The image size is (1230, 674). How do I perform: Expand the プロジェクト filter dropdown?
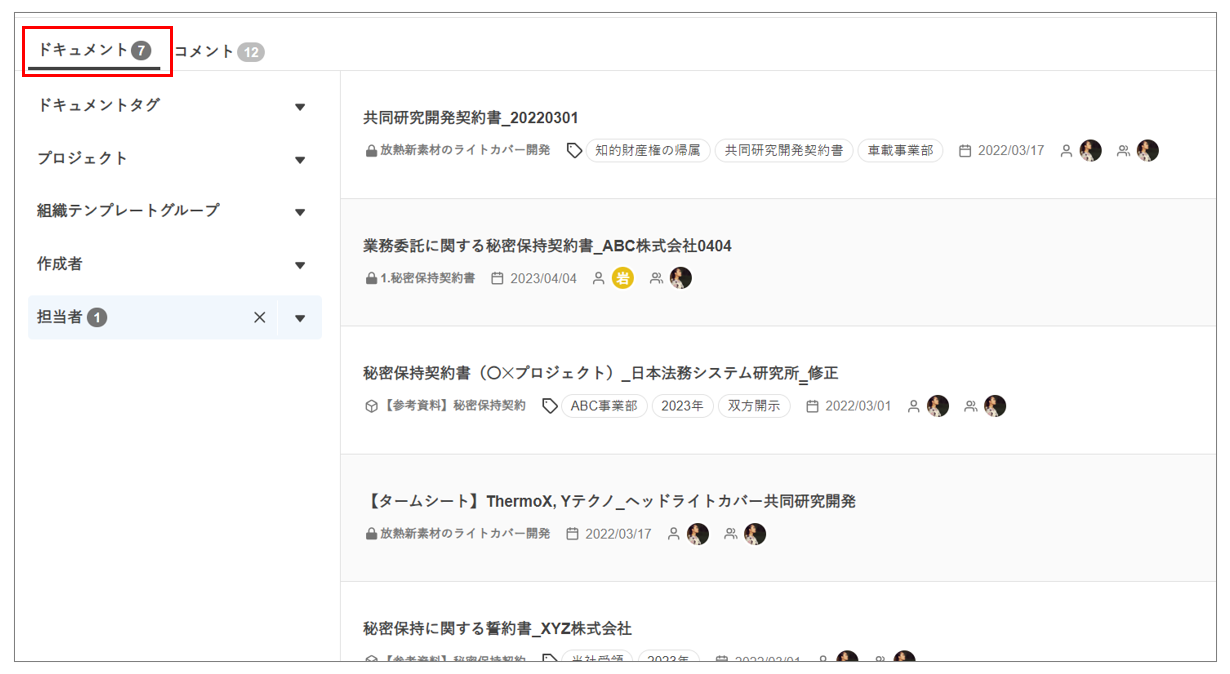300,159
